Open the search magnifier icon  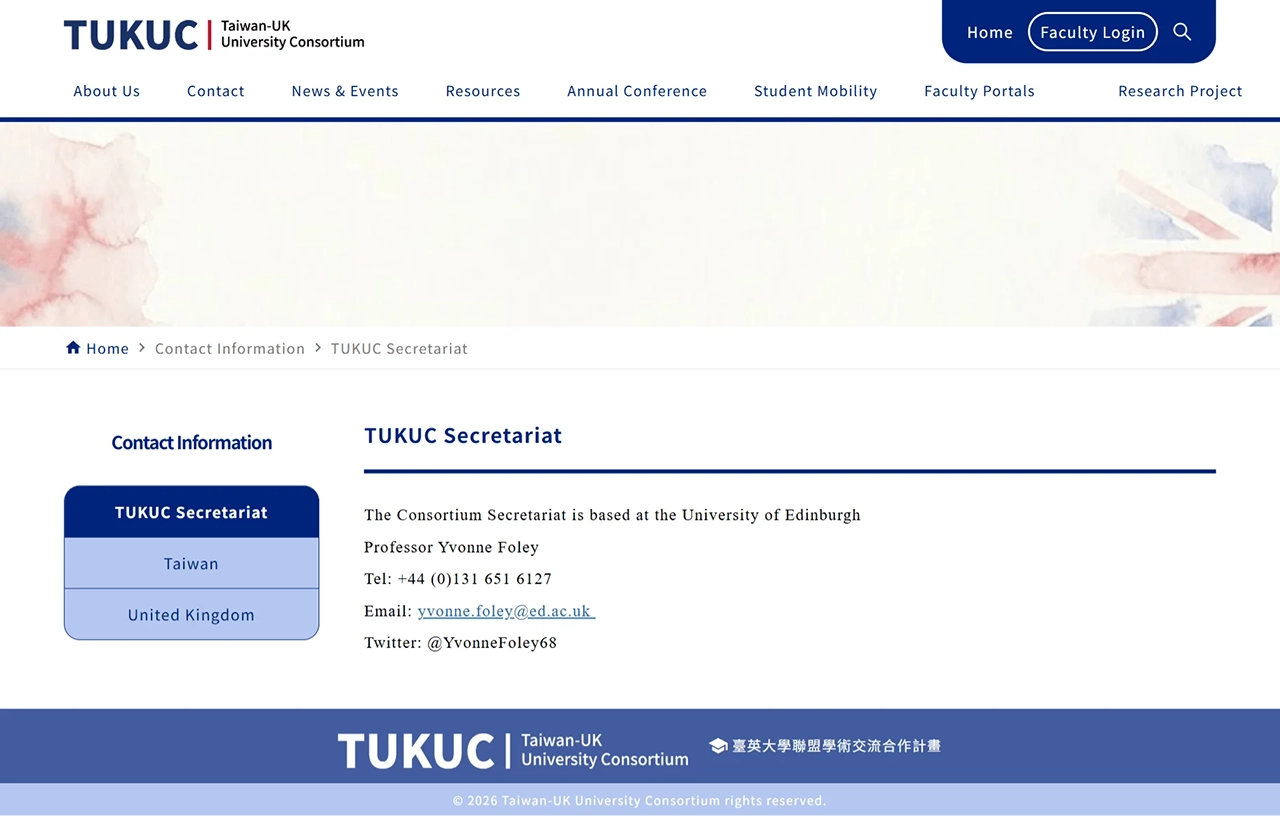point(1182,32)
